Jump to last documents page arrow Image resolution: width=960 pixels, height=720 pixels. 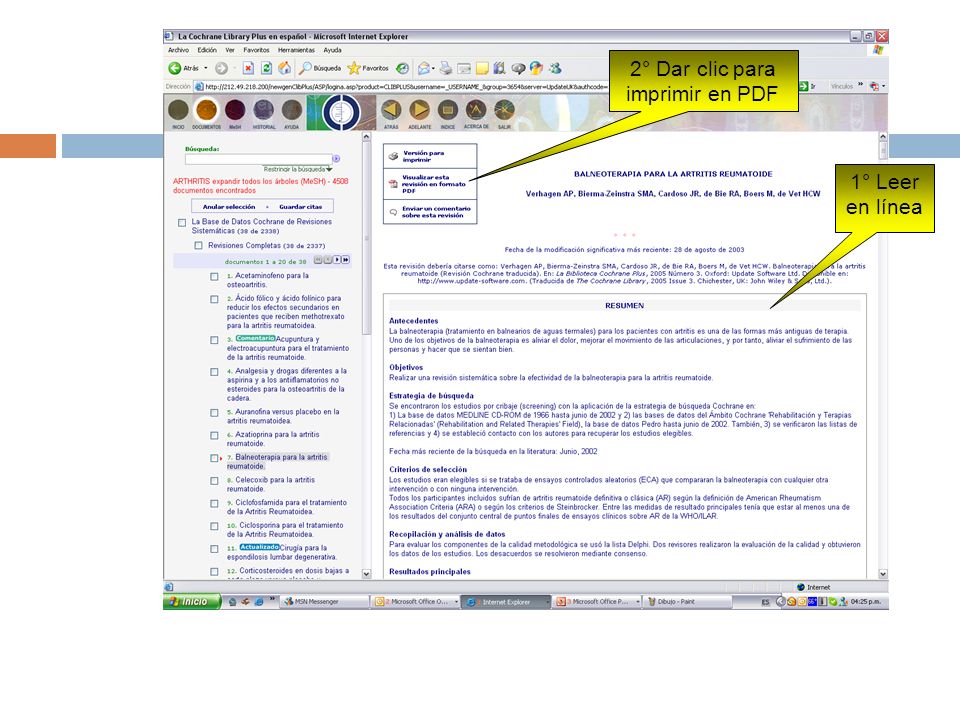click(x=346, y=260)
